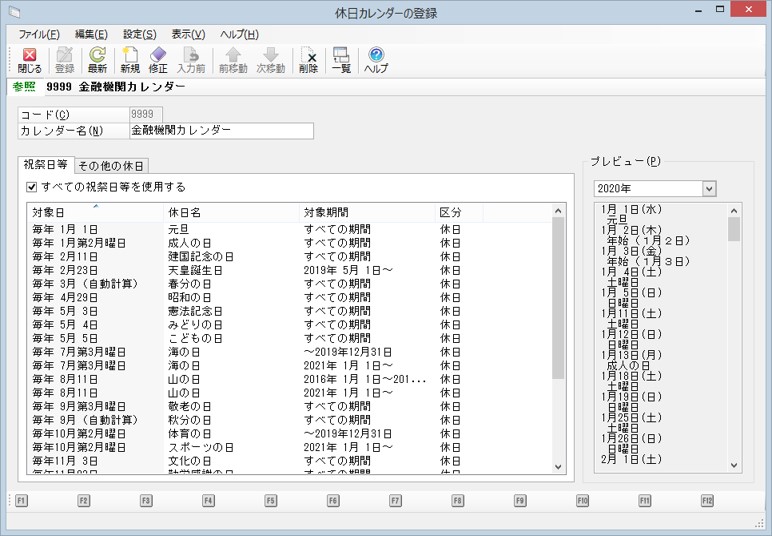The height and width of the screenshot is (536, 772).
Task: Open the 設定(S) menu
Action: click(140, 34)
